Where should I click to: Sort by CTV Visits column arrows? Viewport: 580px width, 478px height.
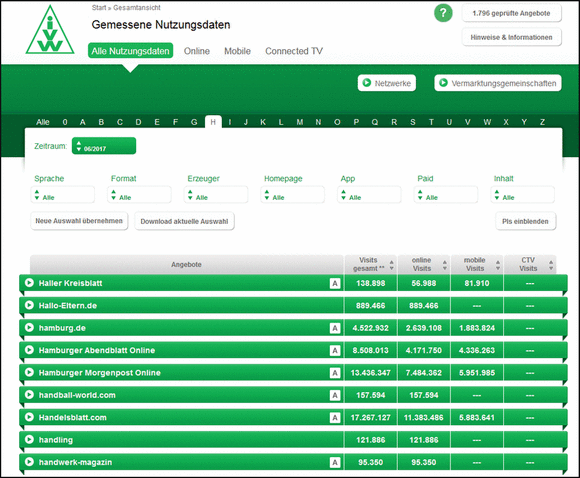pos(551,265)
